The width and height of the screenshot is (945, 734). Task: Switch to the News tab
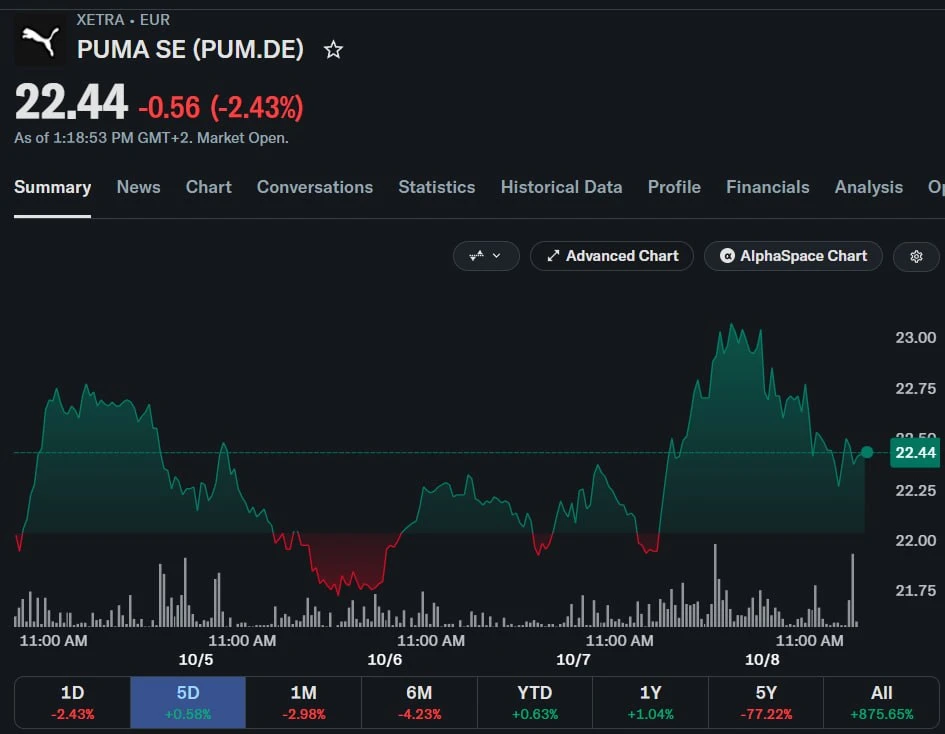[x=139, y=187]
